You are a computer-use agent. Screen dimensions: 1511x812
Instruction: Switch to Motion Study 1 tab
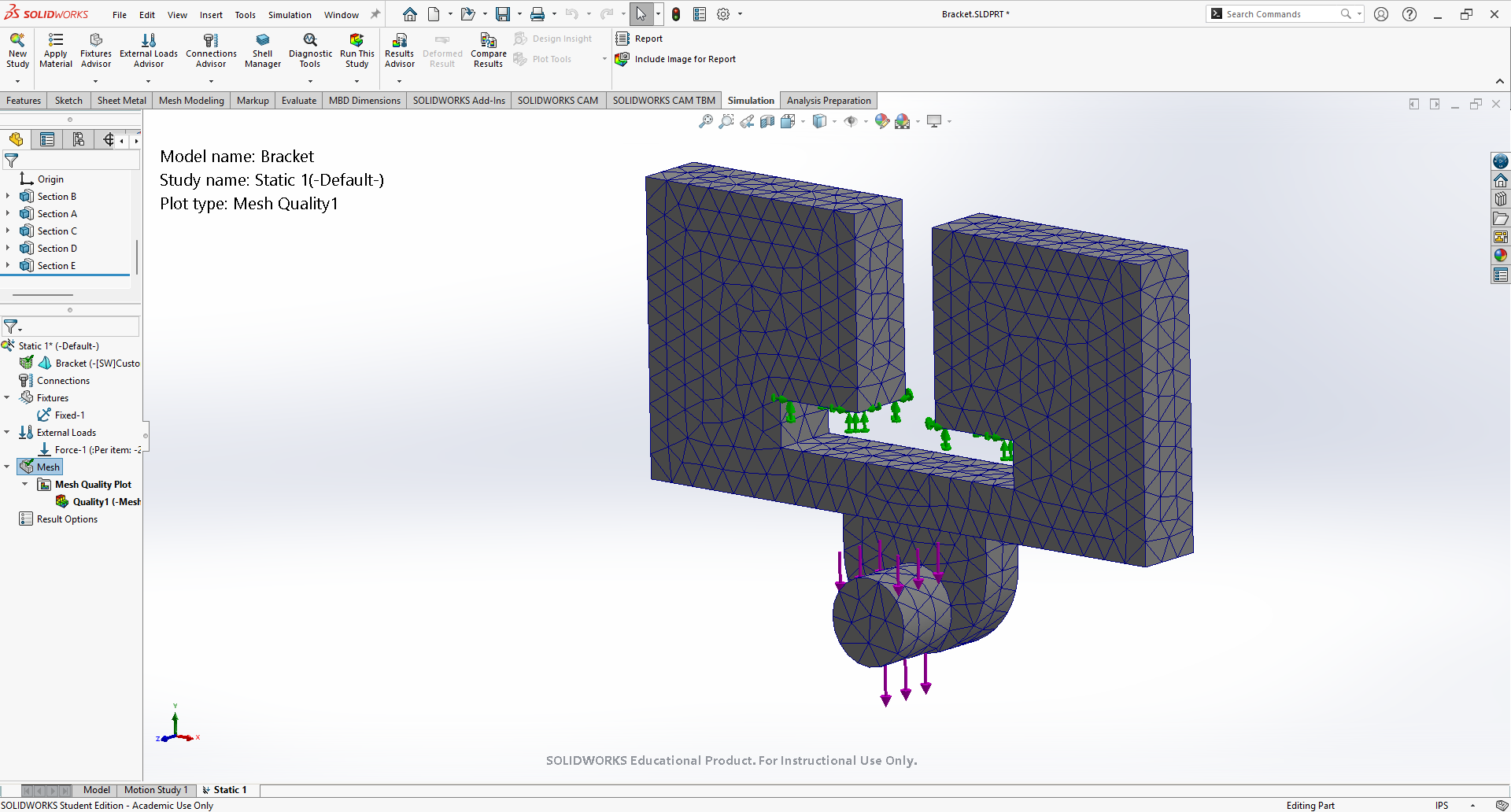(x=156, y=790)
